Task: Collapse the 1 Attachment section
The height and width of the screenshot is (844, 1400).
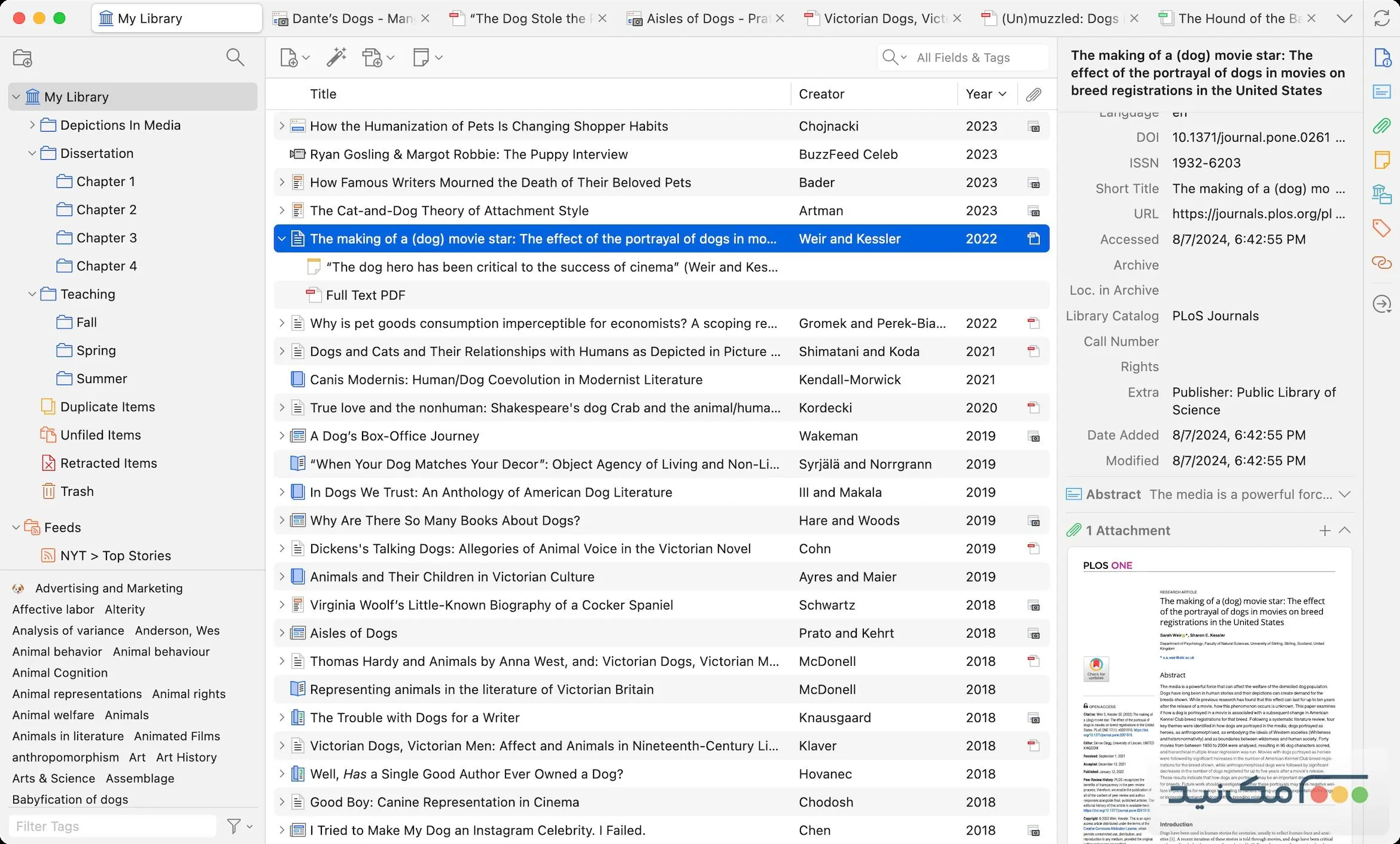Action: click(x=1346, y=530)
